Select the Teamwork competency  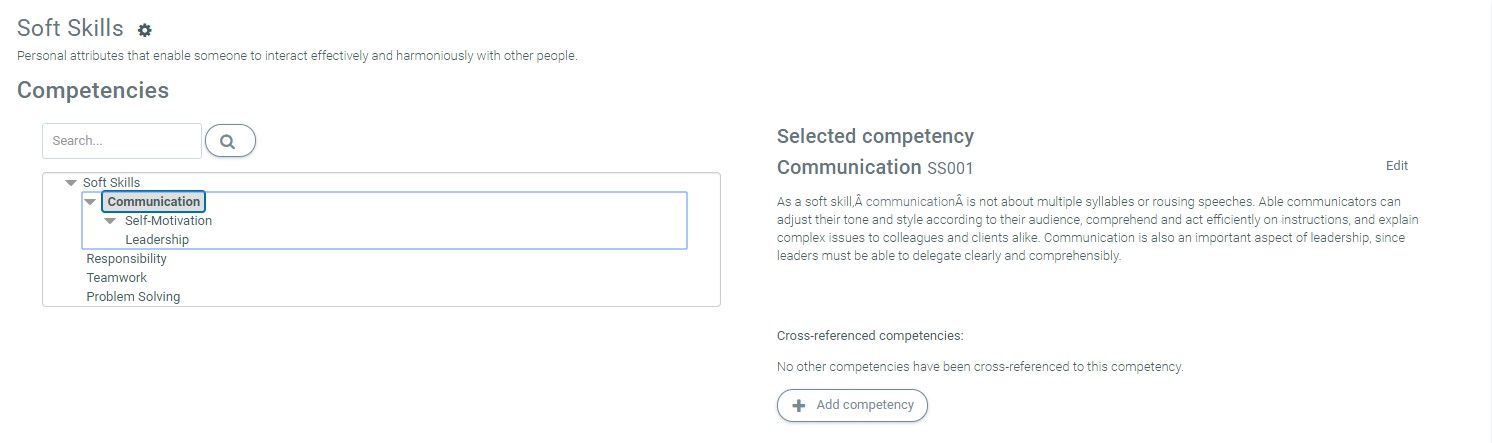(116, 278)
